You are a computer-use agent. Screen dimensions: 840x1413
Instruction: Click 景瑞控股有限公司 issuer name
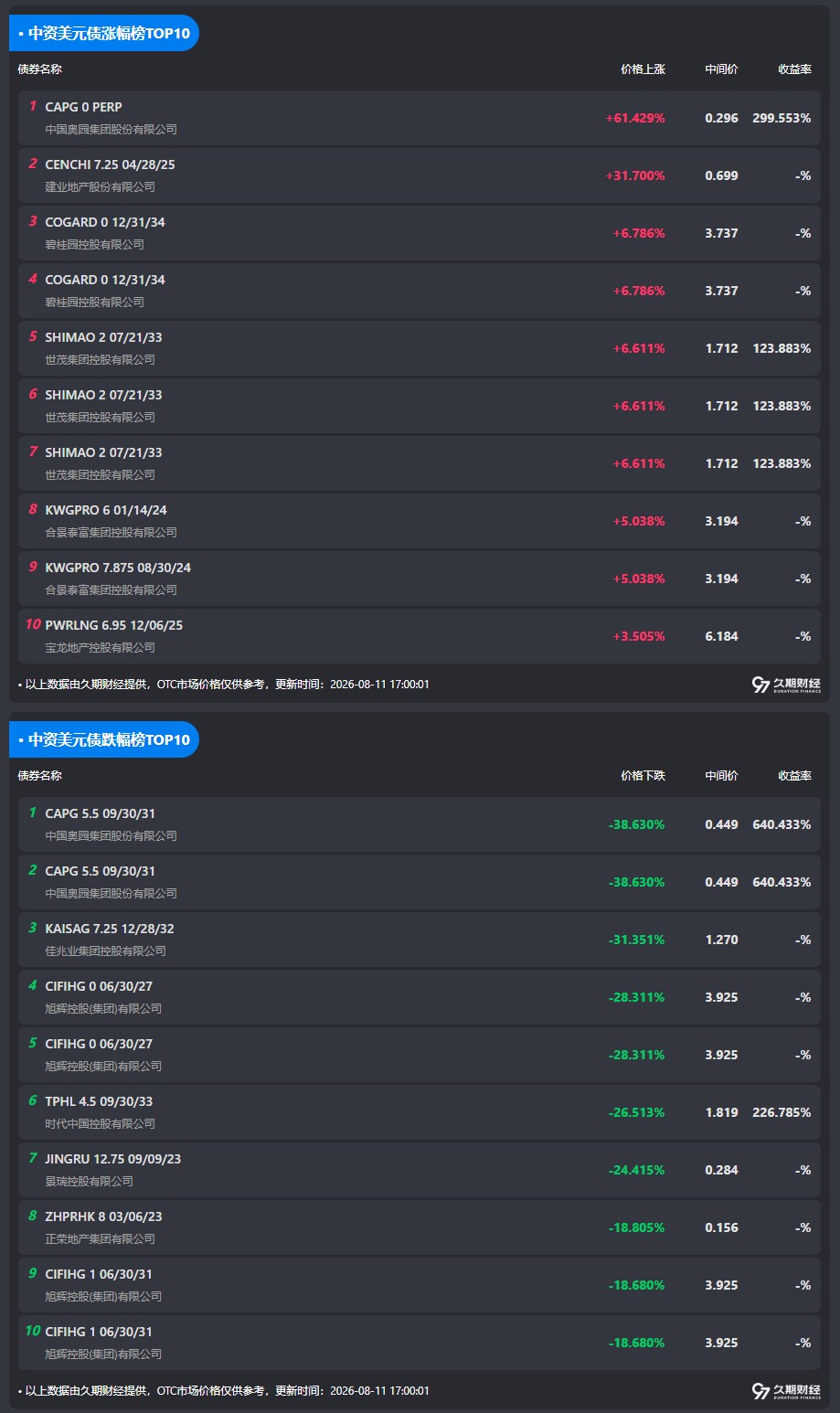[90, 1182]
